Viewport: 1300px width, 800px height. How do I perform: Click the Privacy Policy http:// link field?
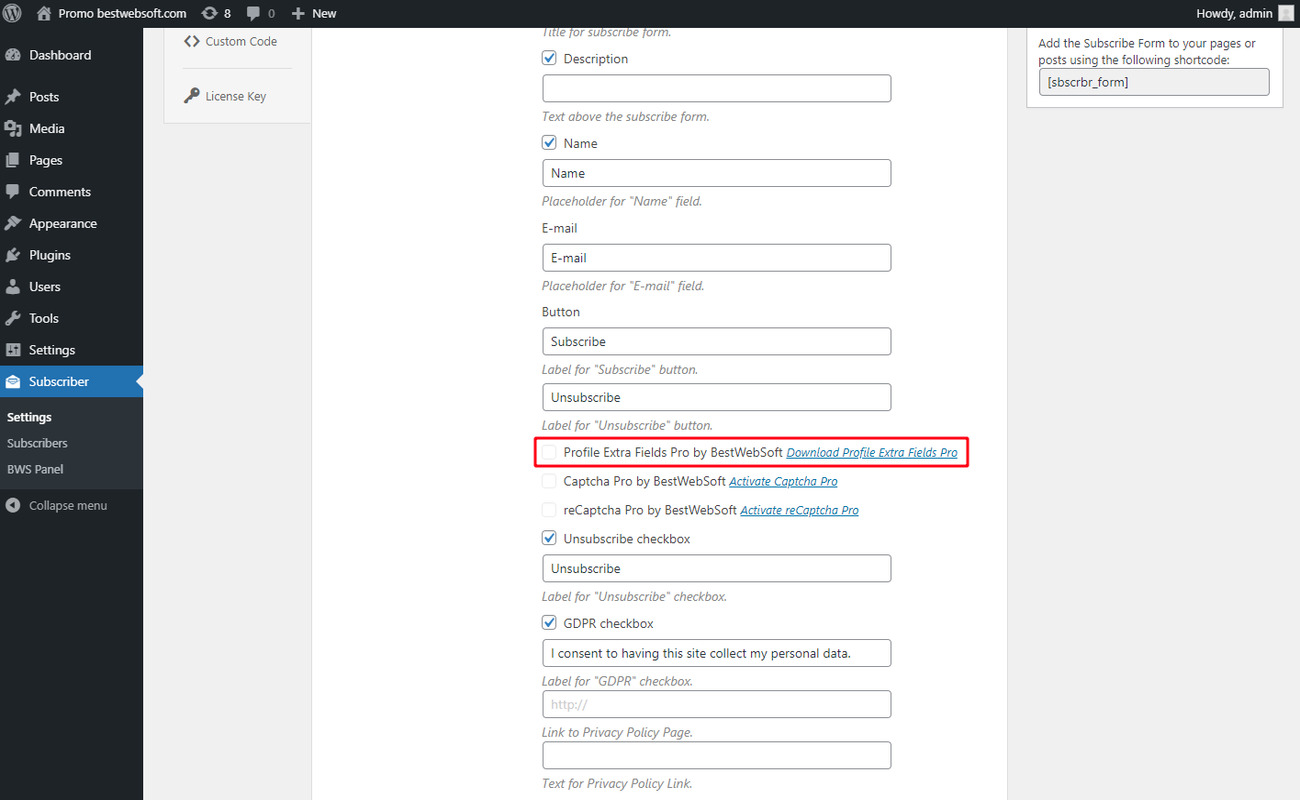coord(716,704)
